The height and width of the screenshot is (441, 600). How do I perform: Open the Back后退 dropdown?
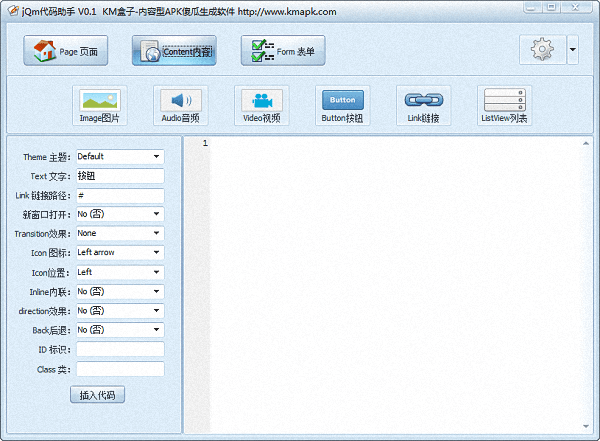click(x=119, y=330)
